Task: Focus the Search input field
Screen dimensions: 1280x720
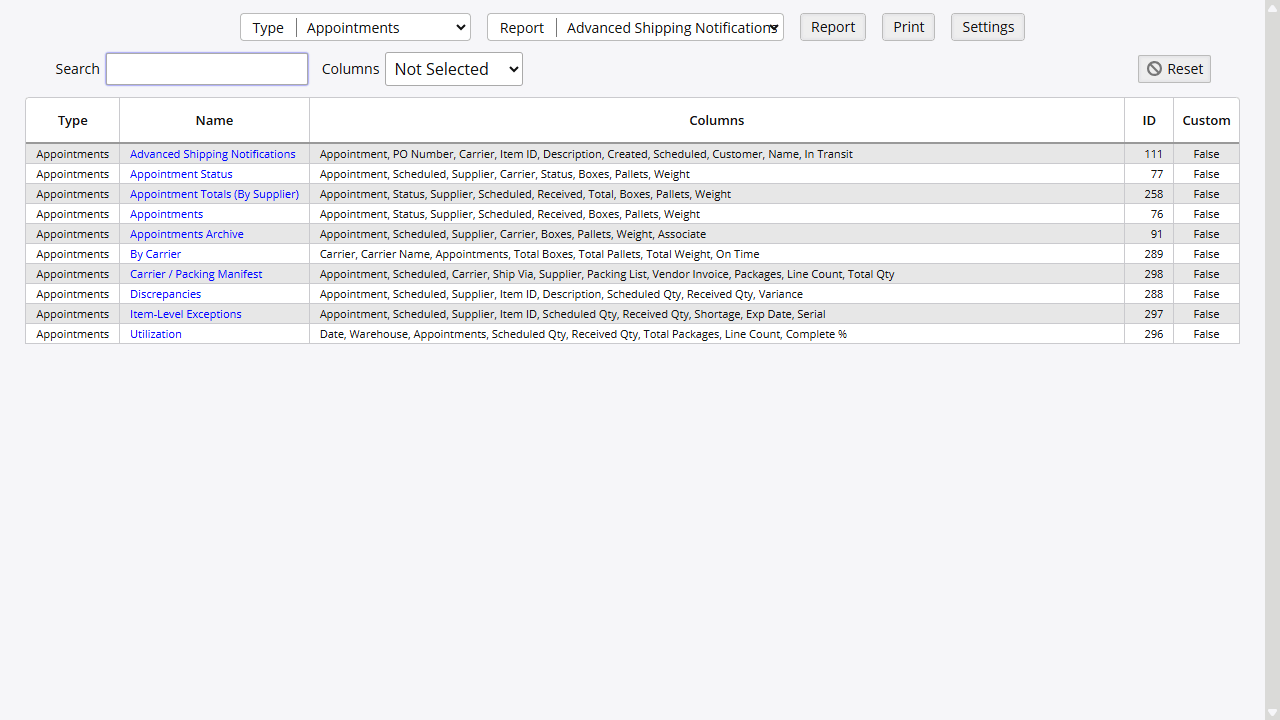Action: tap(207, 69)
